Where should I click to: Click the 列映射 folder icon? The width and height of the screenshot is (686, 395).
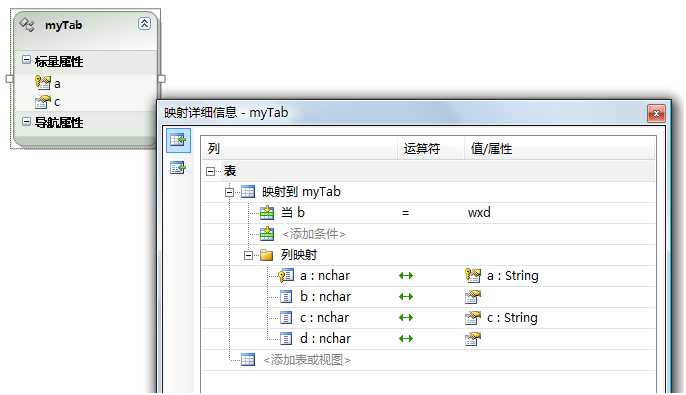[x=266, y=255]
